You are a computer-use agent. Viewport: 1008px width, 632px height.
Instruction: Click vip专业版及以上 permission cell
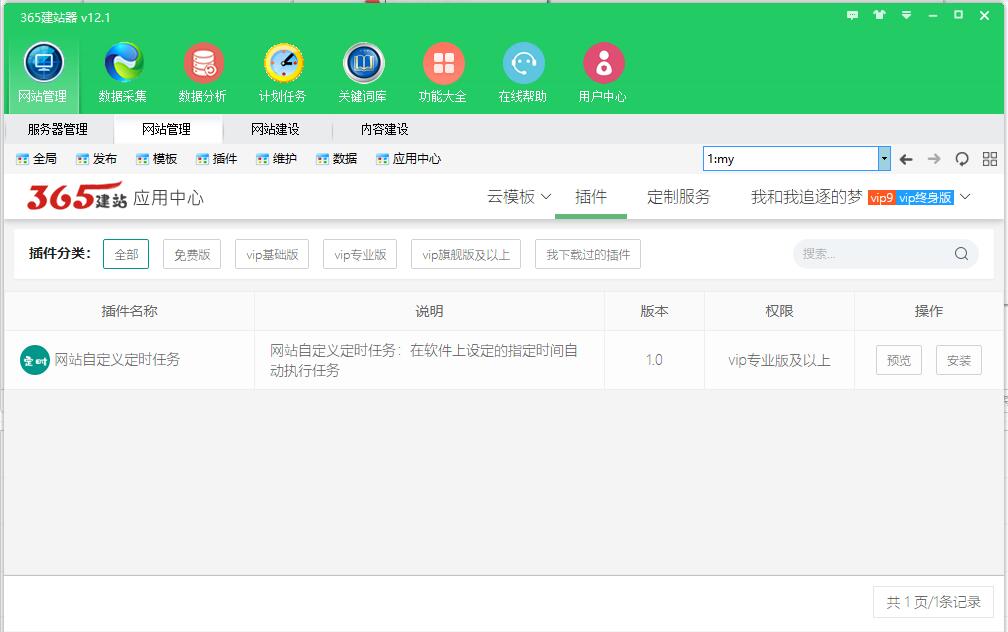click(x=779, y=360)
